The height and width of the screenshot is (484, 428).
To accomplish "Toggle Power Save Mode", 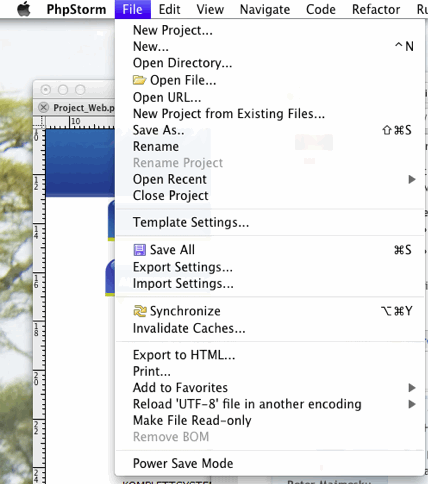I will pos(270,463).
